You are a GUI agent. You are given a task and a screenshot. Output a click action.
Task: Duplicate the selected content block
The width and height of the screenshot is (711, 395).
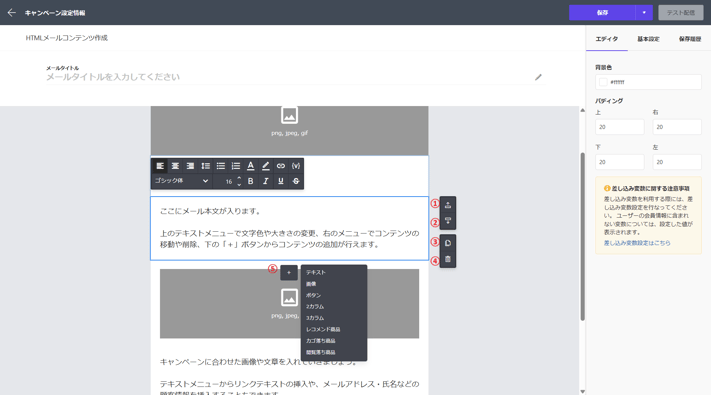pos(448,243)
